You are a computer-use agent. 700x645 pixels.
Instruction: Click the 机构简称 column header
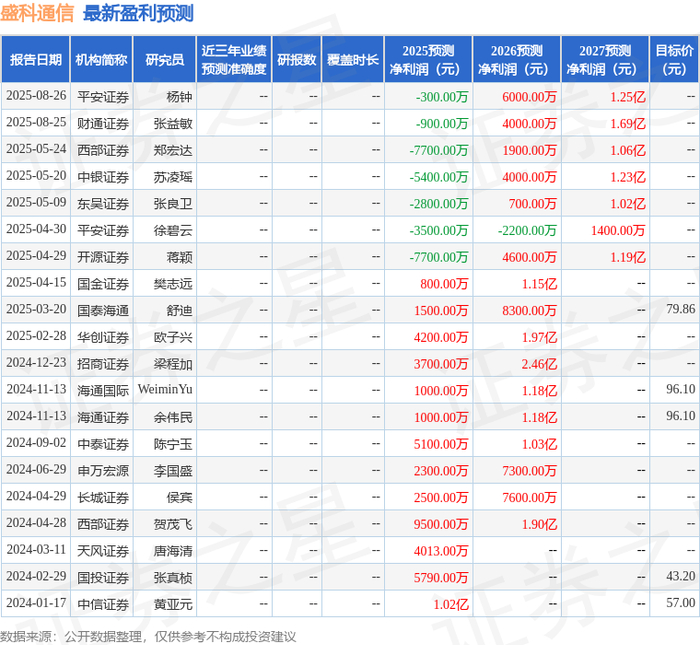coord(101,59)
